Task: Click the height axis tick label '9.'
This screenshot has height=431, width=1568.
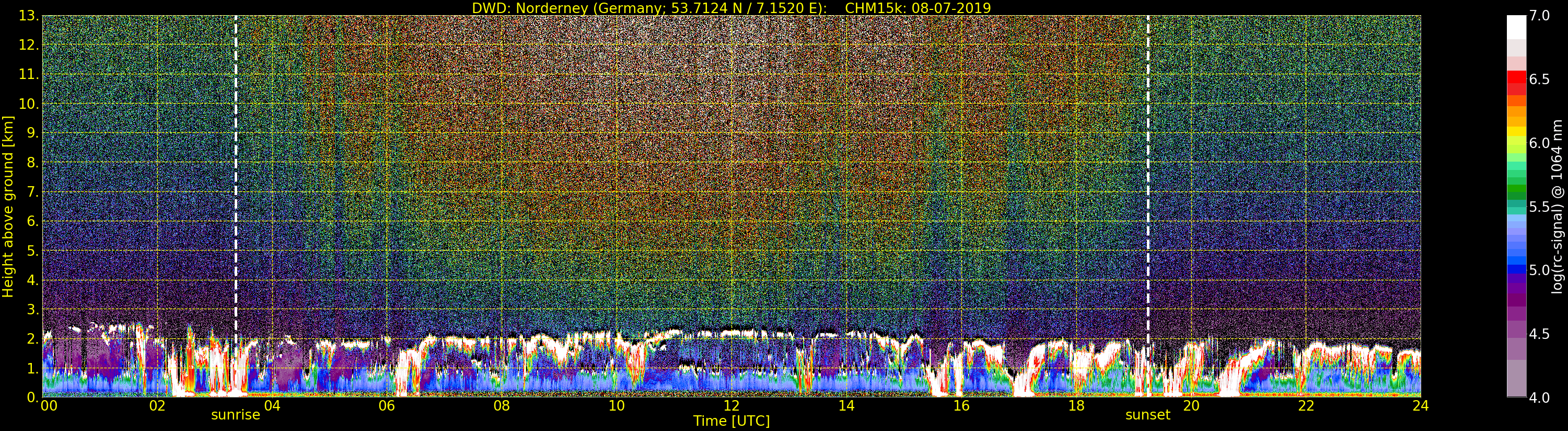Action: [x=32, y=133]
